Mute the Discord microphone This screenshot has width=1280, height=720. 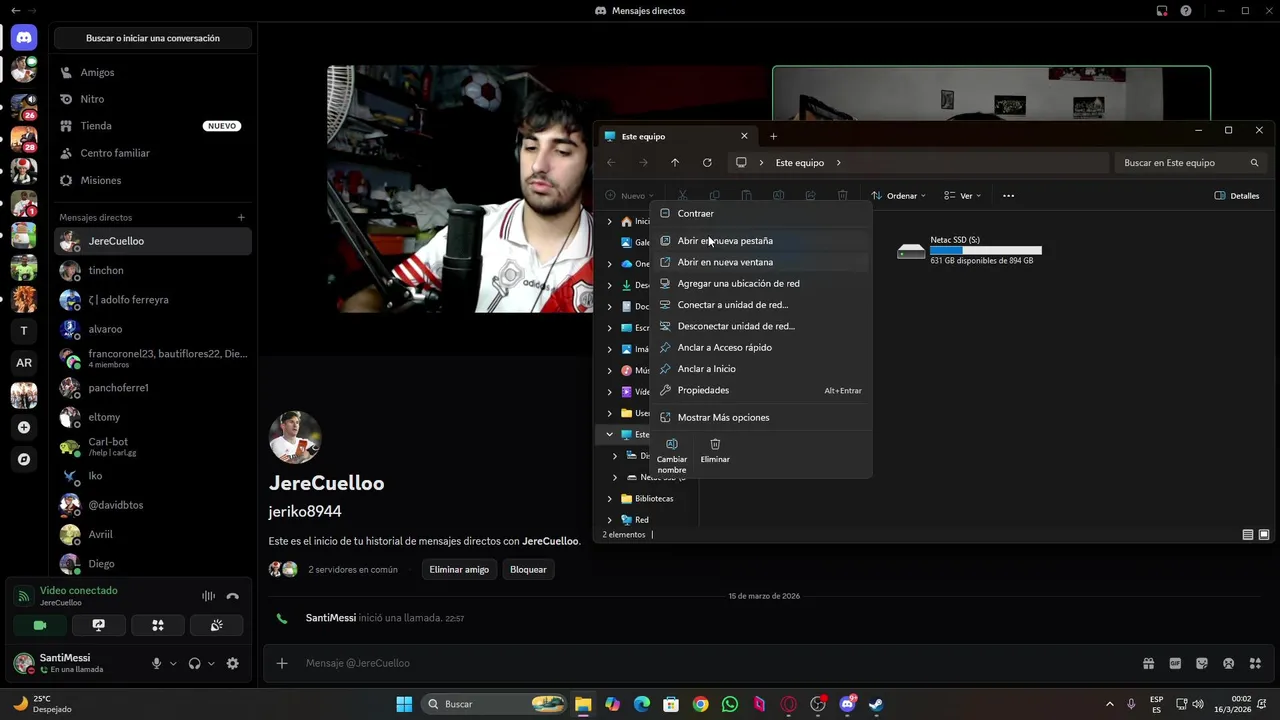[156, 663]
